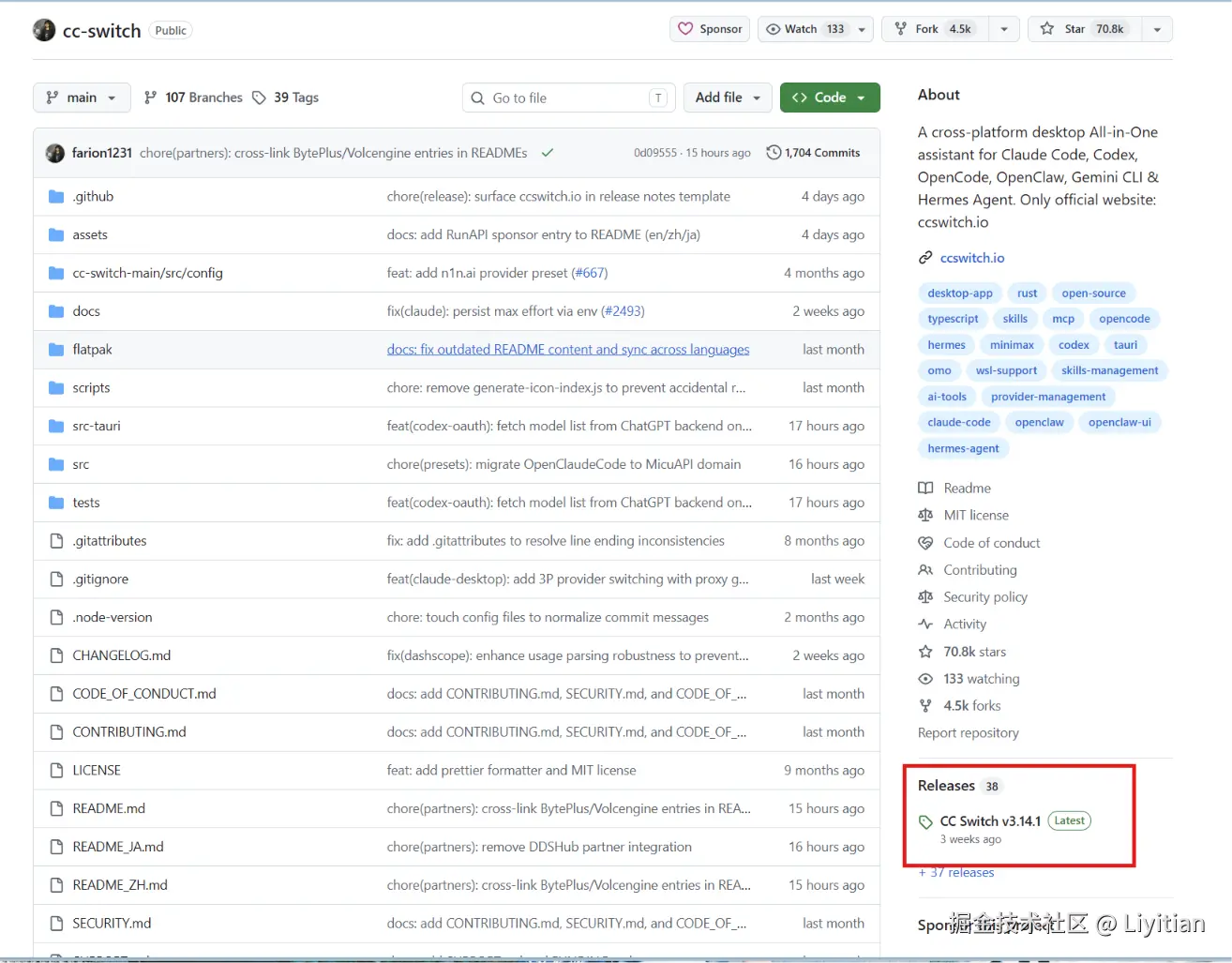Click commit hash 0d09555
Viewport: 1232px width, 963px height.
pyautogui.click(x=655, y=153)
